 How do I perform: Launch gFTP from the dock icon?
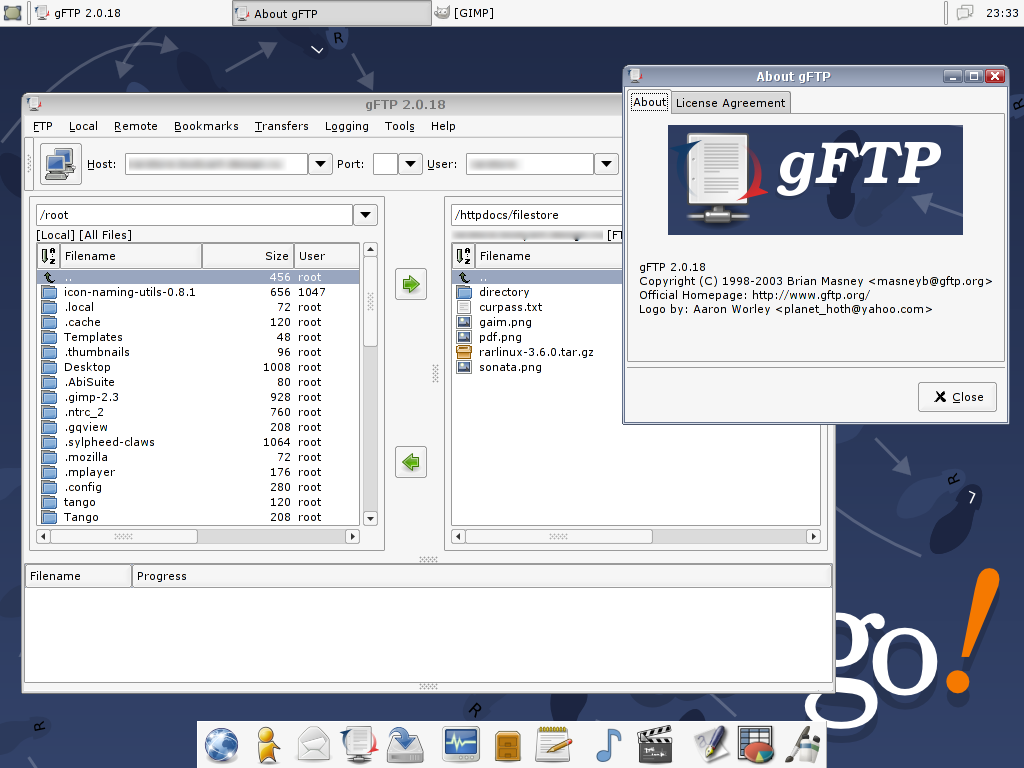tap(359, 745)
